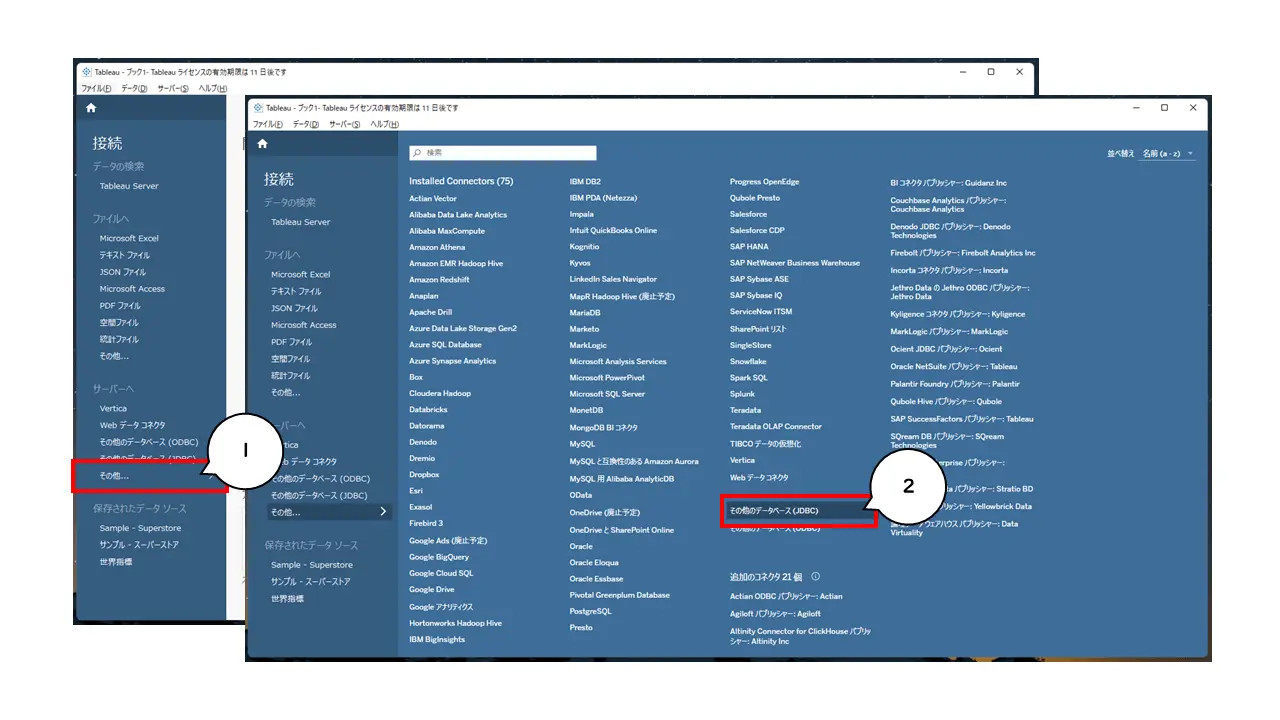Click the arrow beside その他... in front sidebar

point(383,512)
